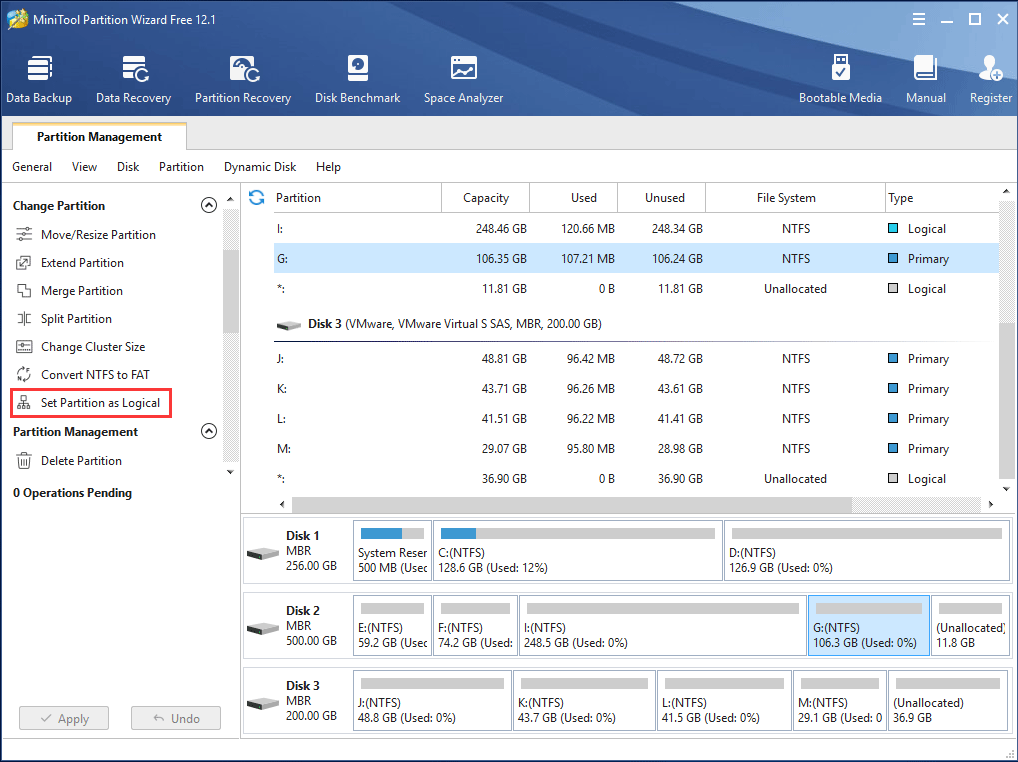Click G: partition's Primary color square
This screenshot has height=762, width=1018.
(893, 258)
